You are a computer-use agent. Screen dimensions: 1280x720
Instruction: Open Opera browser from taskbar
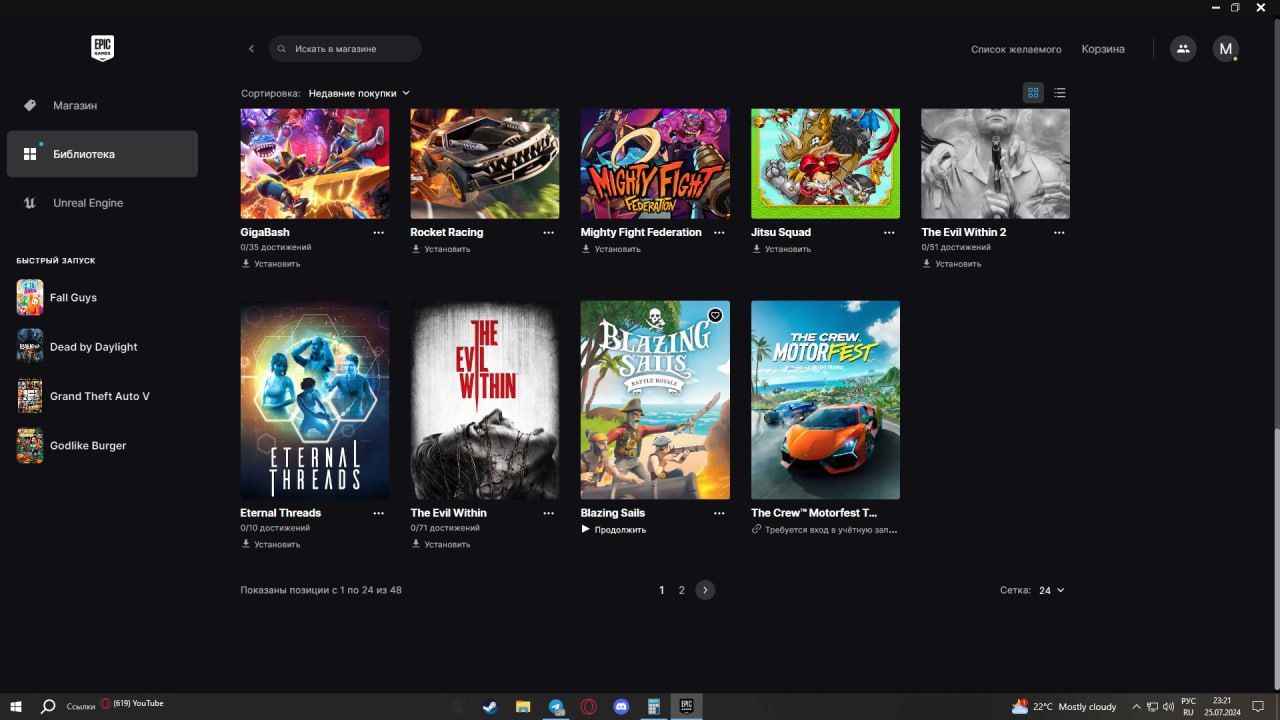coord(588,706)
